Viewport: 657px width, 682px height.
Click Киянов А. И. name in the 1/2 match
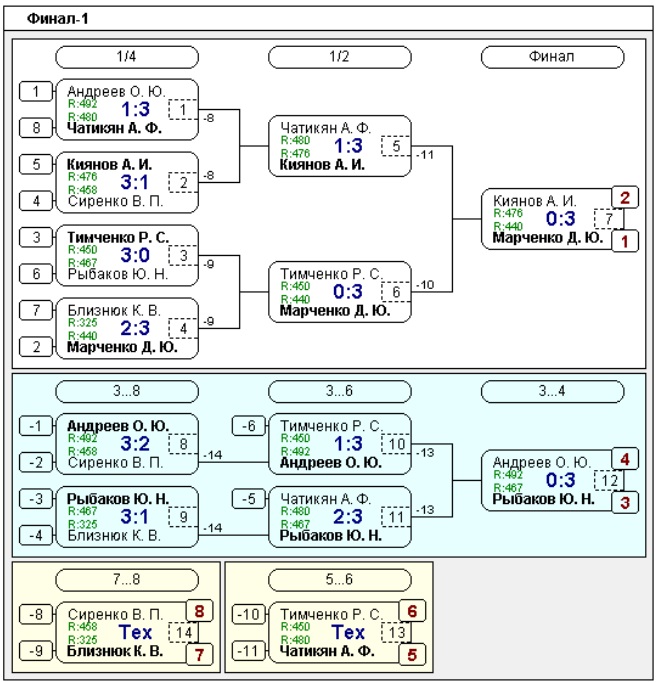pyautogui.click(x=322, y=165)
